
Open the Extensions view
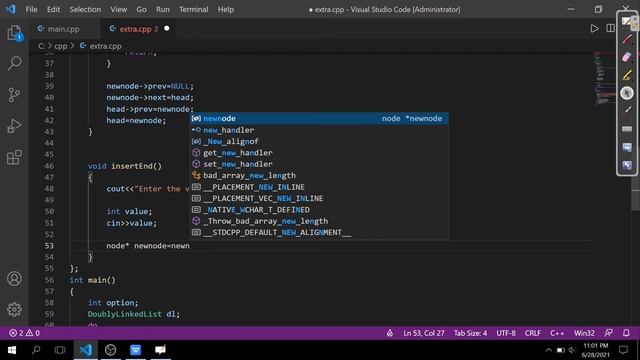[14, 157]
